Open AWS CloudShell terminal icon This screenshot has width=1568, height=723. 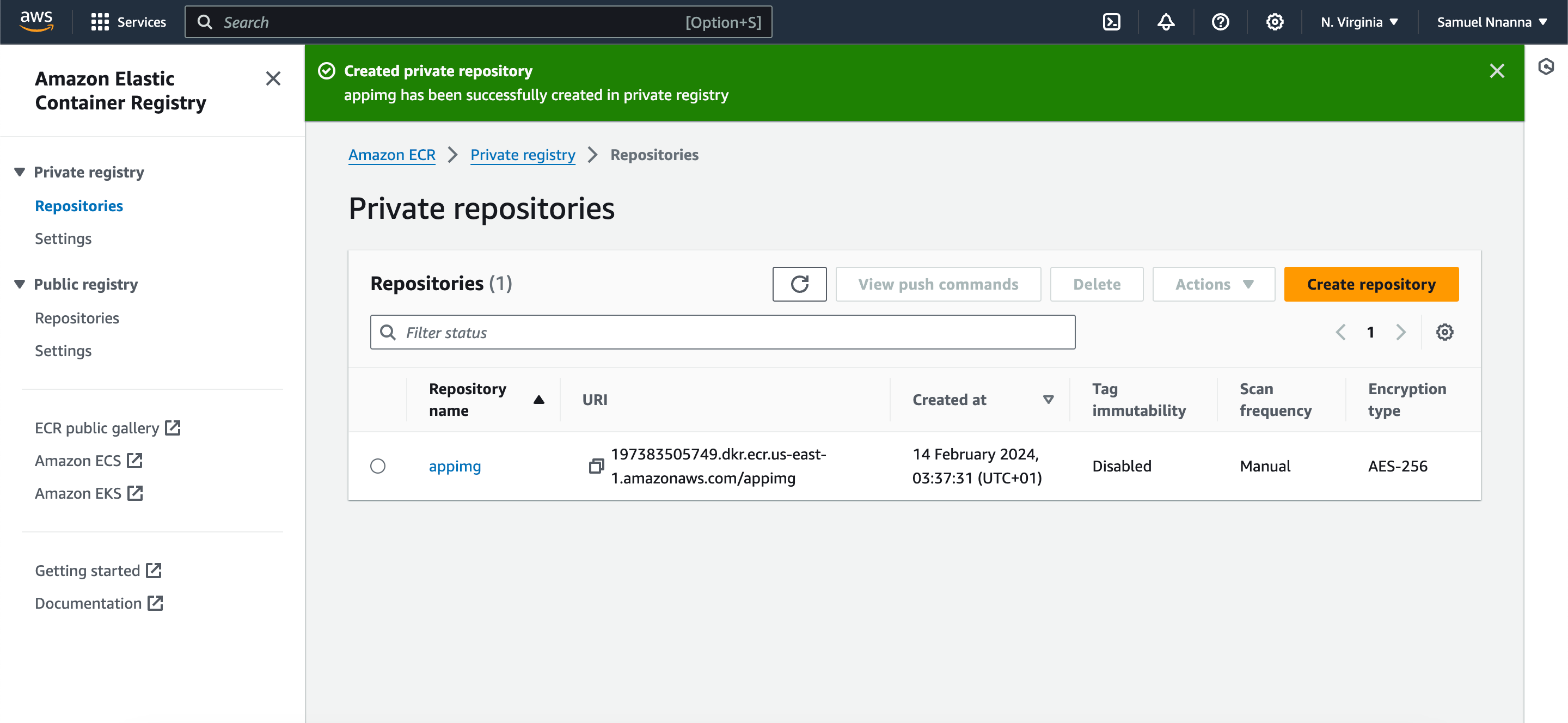click(x=1111, y=22)
